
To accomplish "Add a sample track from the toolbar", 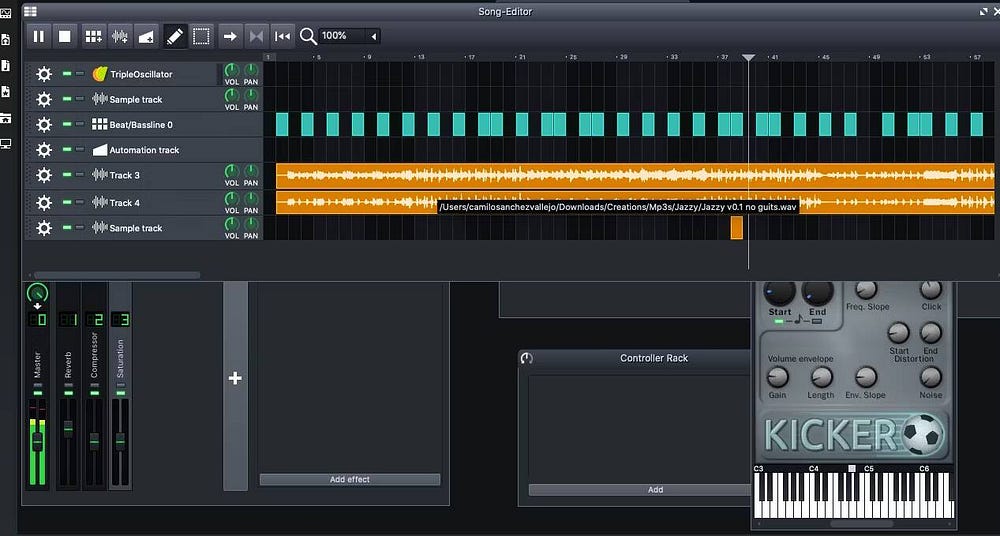I will [120, 36].
